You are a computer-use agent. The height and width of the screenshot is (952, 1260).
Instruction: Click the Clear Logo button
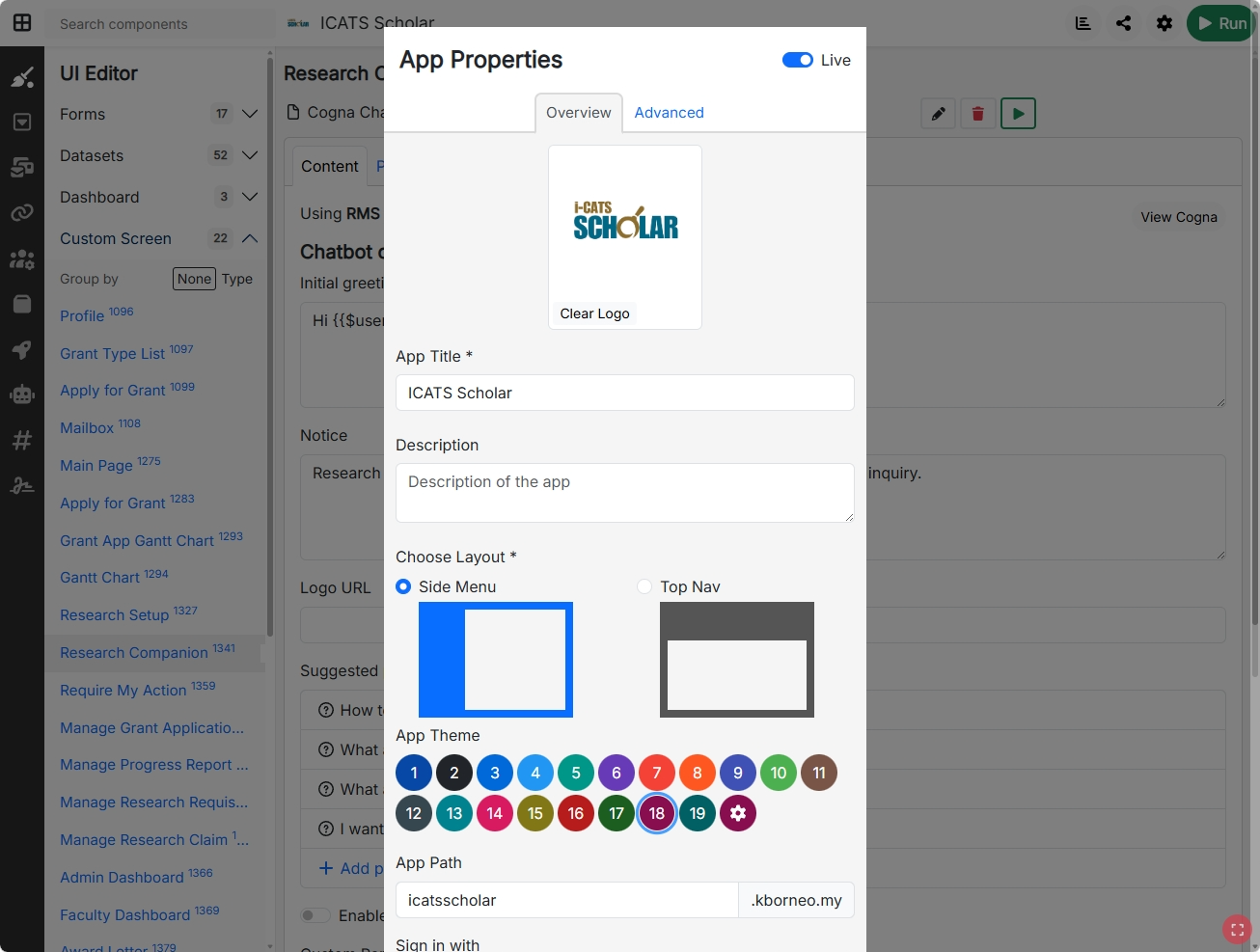595,313
